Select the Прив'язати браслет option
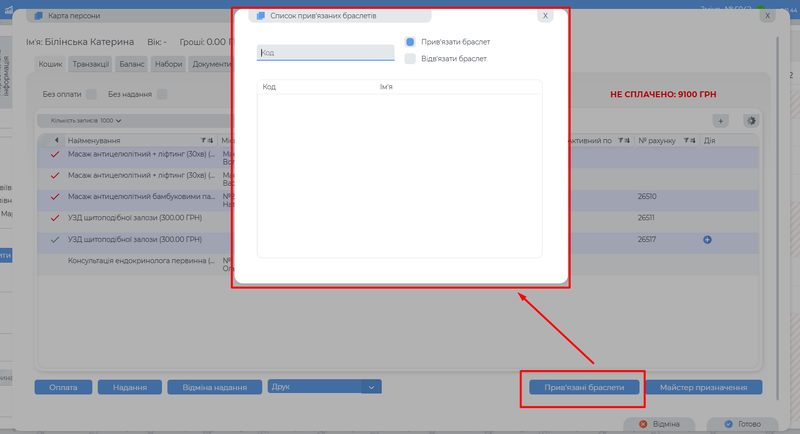 click(410, 42)
